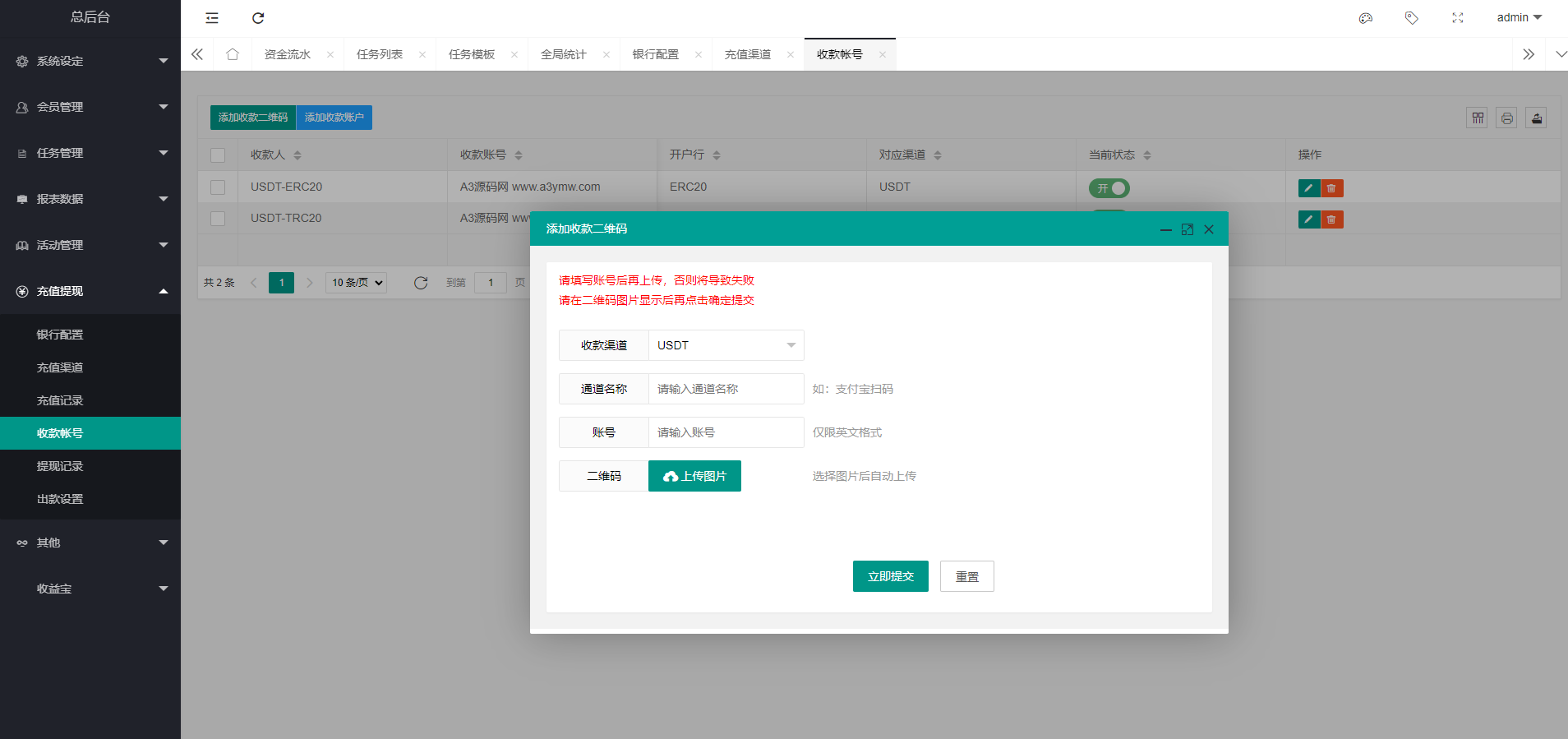The width and height of the screenshot is (1568, 739).
Task: Open the admin user dropdown
Action: pyautogui.click(x=1519, y=17)
